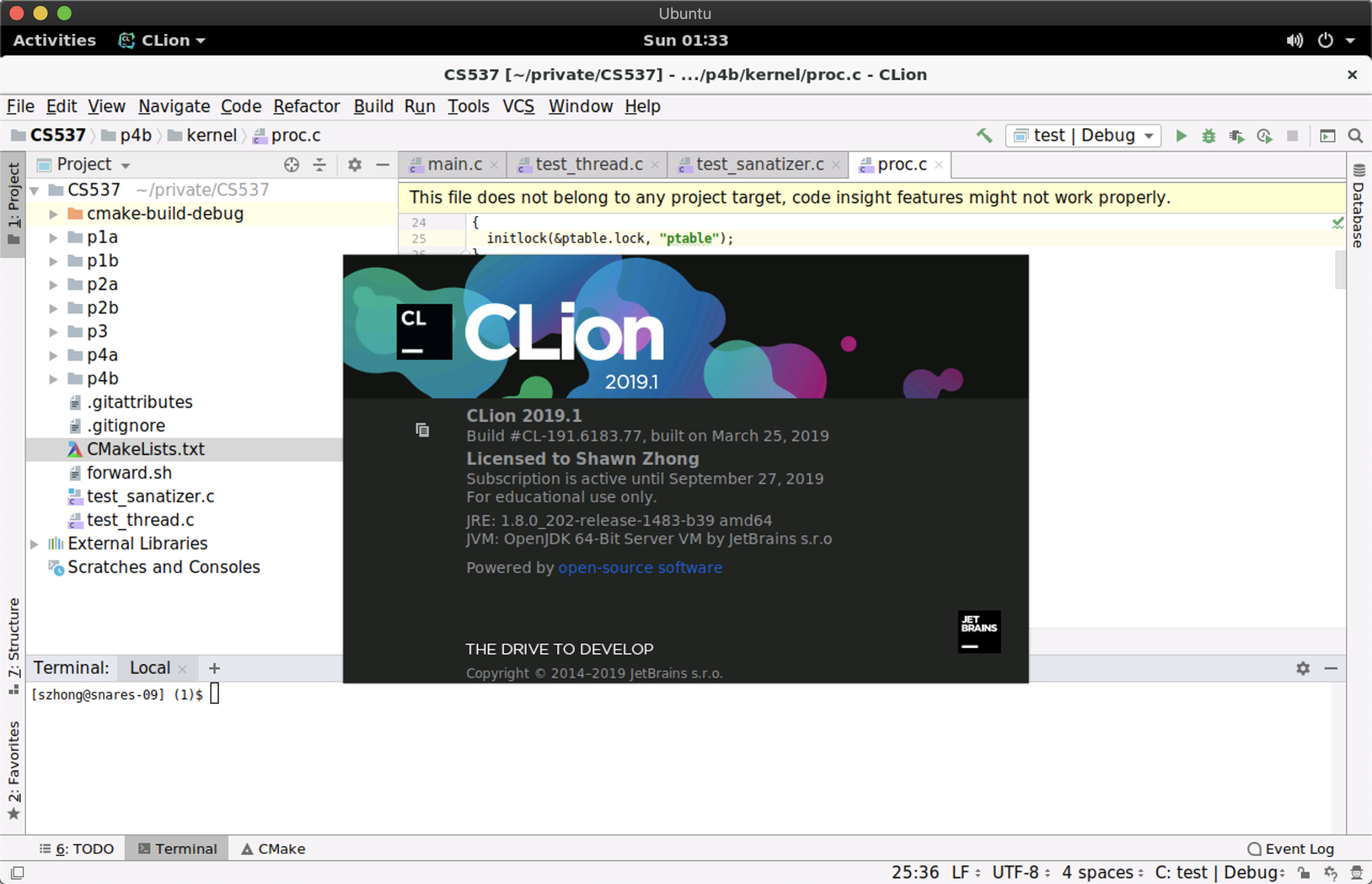Screen dimensions: 1372x884
Task: Click the locate file crosshair icon in the Project panel
Action: [291, 164]
